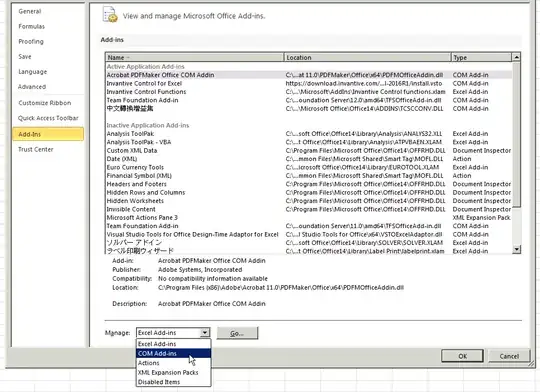
Task: Select Invantive Control for Excel row
Action: [309, 84]
